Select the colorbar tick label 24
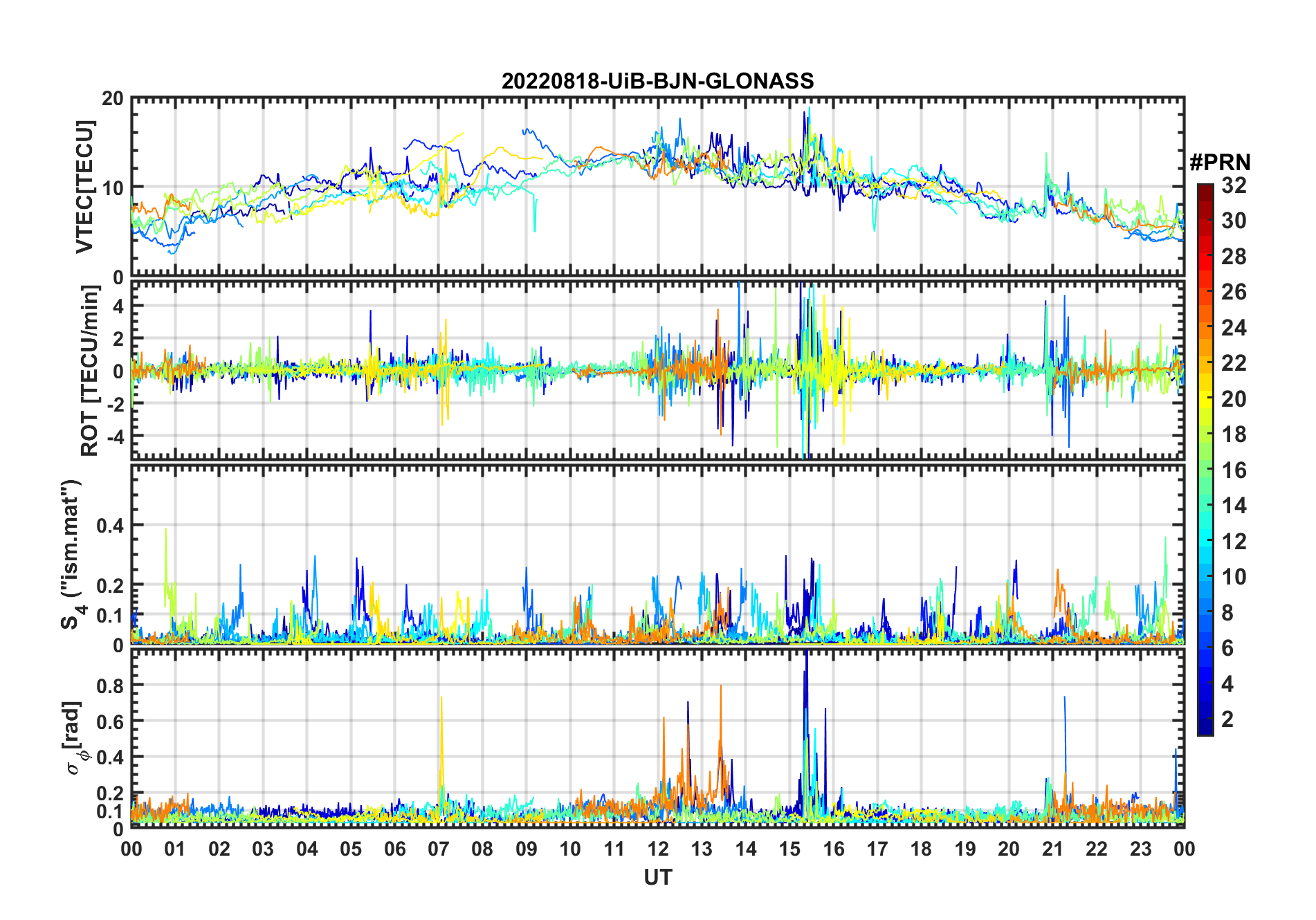Viewport: 1316px width, 920px height. [1234, 328]
